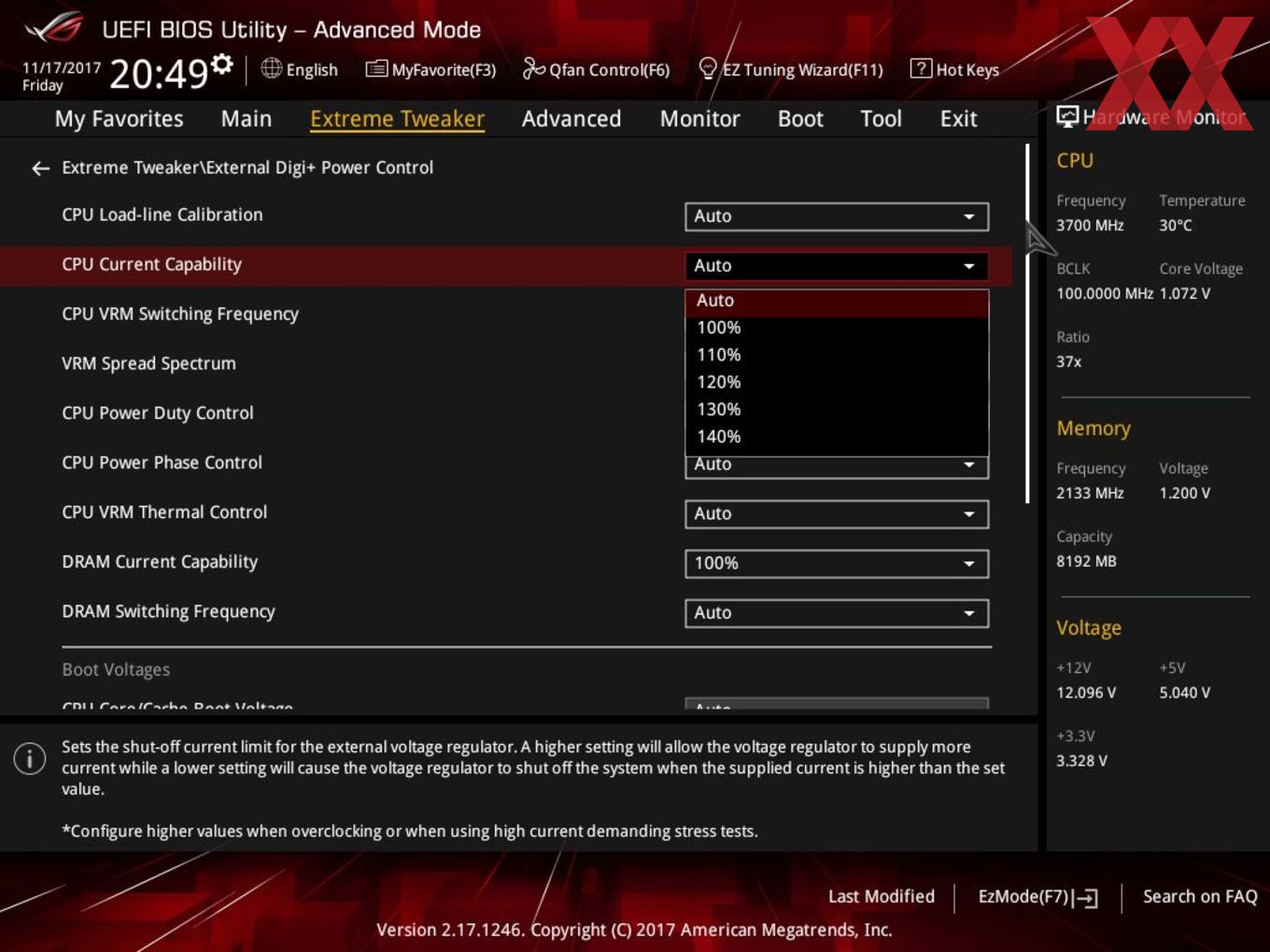Viewport: 1270px width, 952px height.
Task: Switch to the Monitor tab
Action: [700, 119]
